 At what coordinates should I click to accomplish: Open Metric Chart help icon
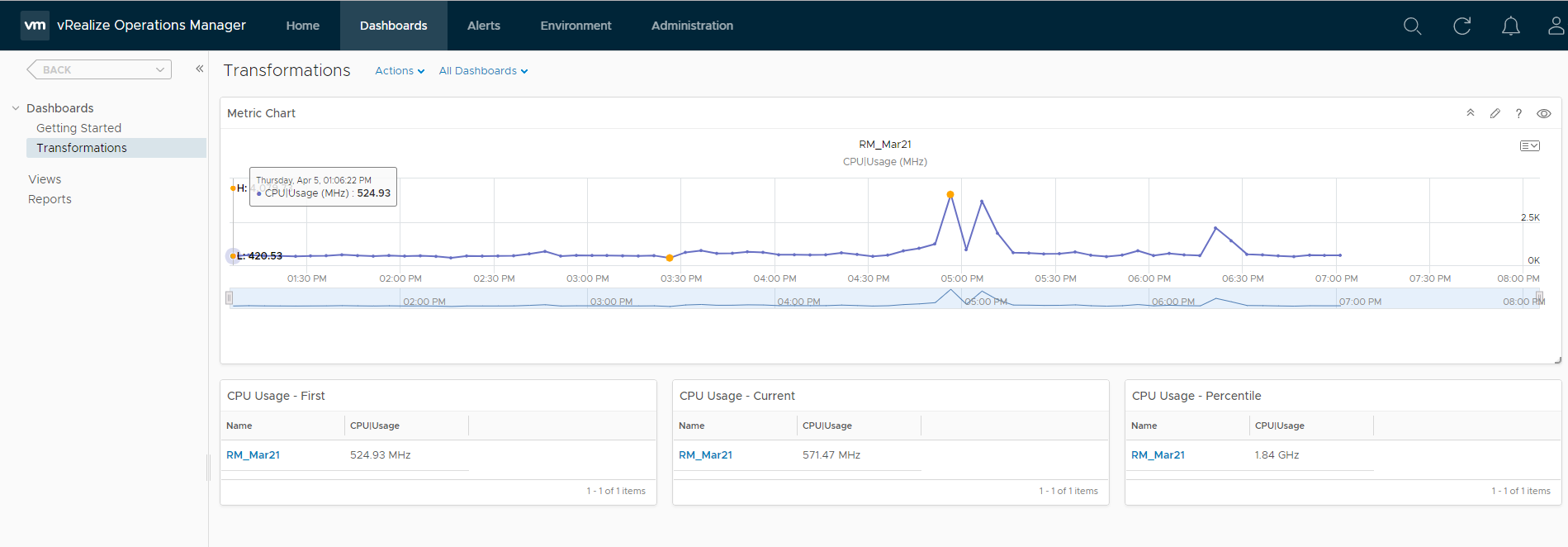tap(1518, 113)
